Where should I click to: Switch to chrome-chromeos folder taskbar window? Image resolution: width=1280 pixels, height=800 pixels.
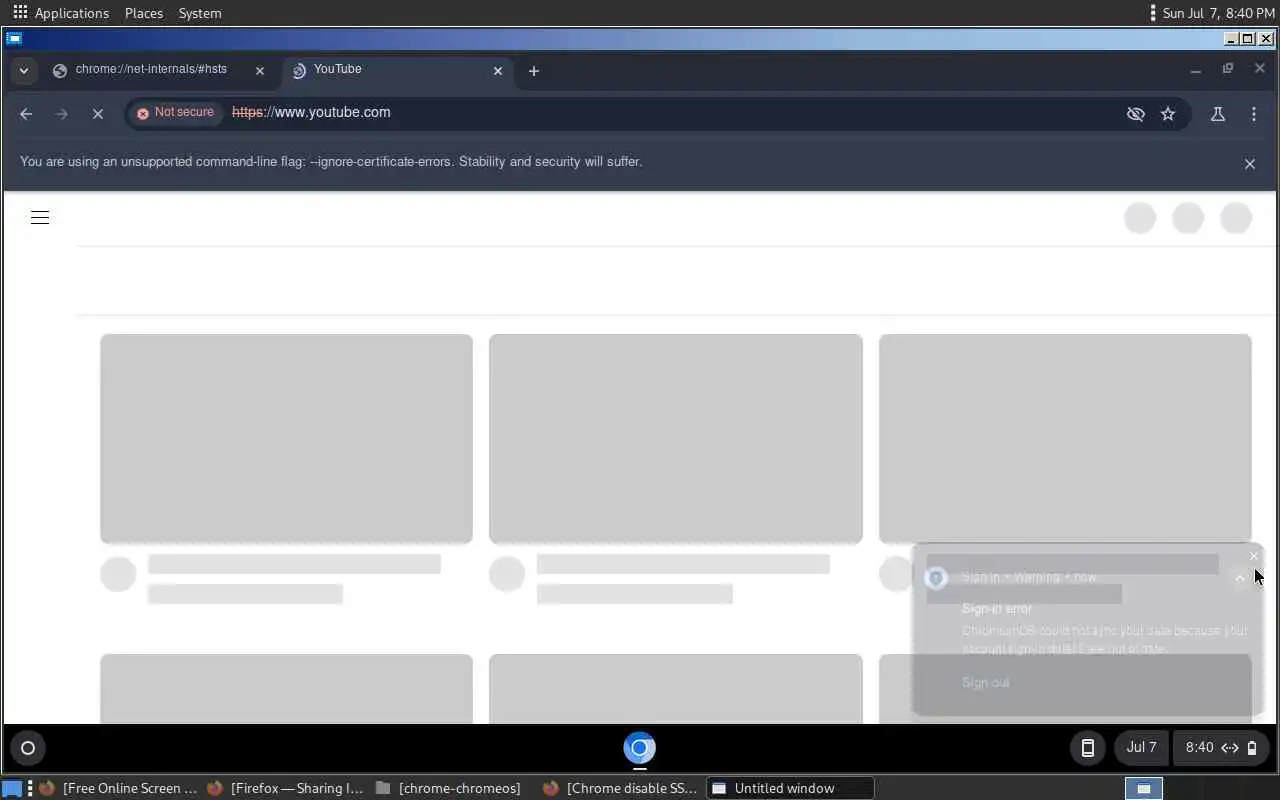coord(448,788)
